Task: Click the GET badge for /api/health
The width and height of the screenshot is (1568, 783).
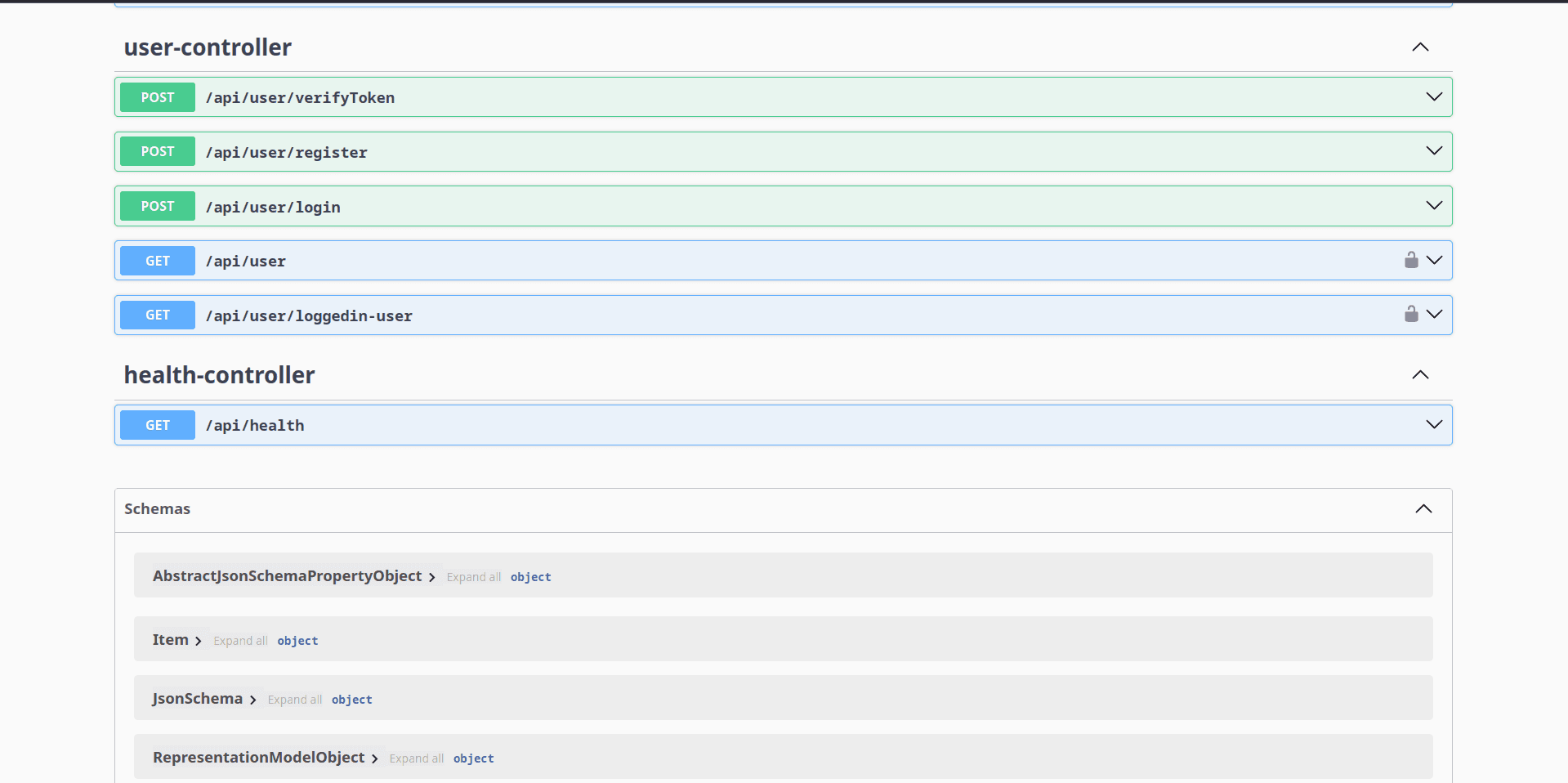Action: pyautogui.click(x=158, y=425)
